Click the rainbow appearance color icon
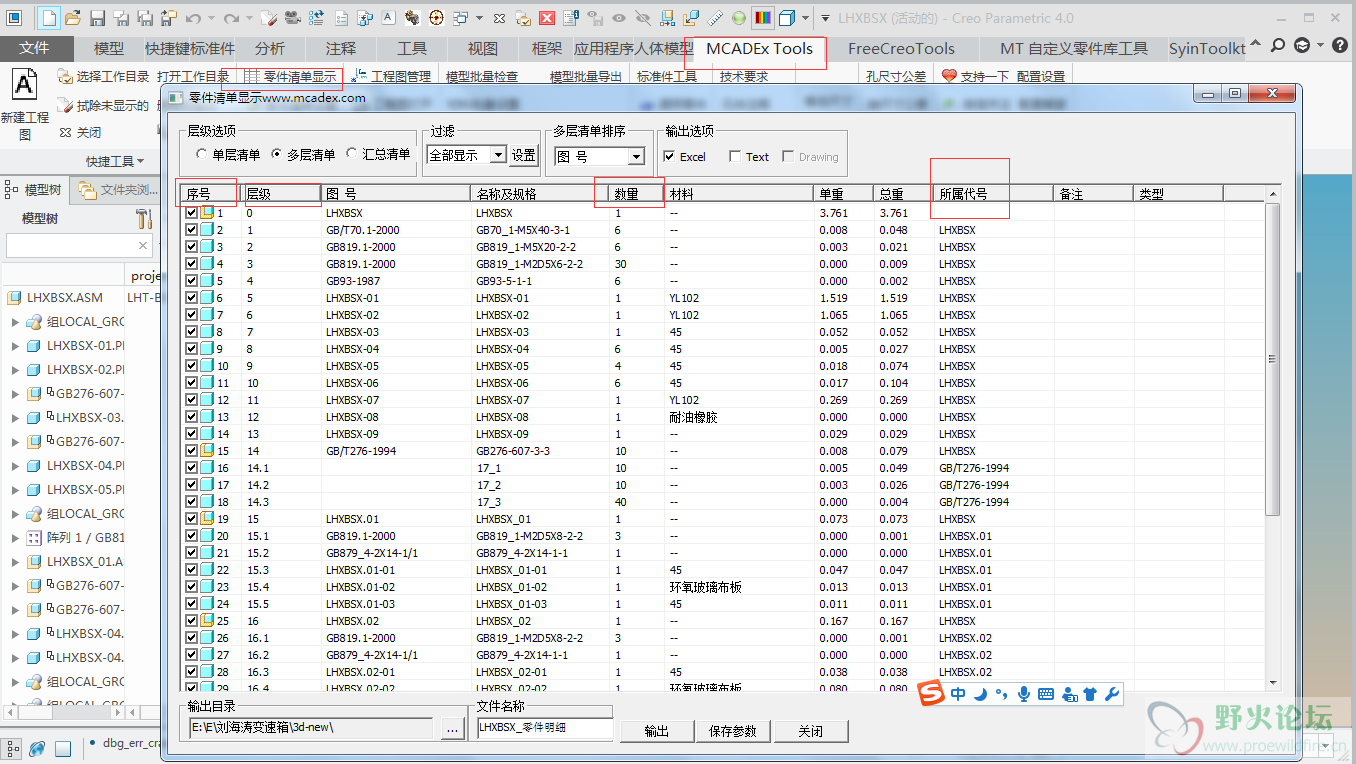Image resolution: width=1356 pixels, height=764 pixels. tap(762, 18)
